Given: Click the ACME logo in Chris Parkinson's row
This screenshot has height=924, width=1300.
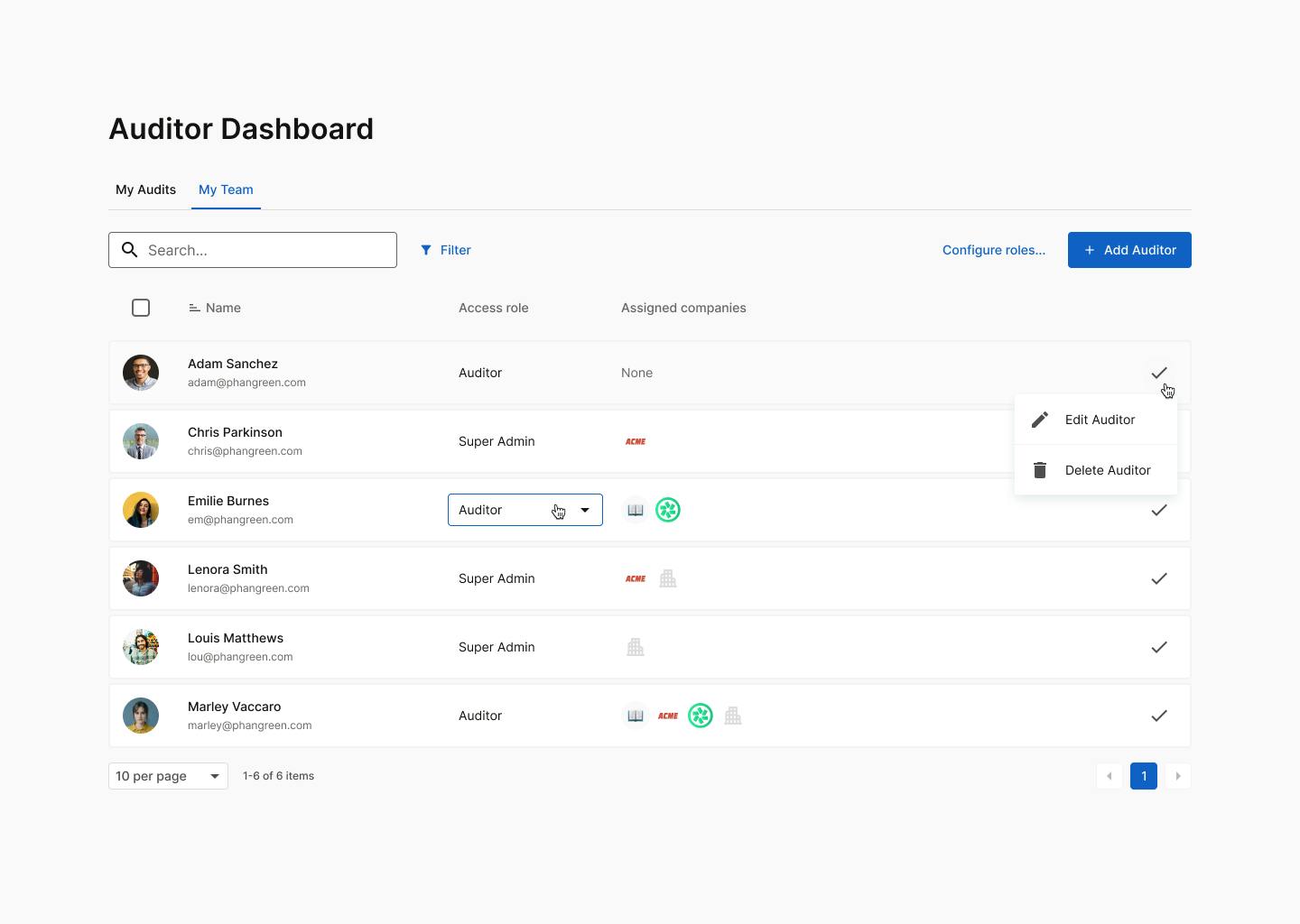Looking at the screenshot, I should pos(636,441).
